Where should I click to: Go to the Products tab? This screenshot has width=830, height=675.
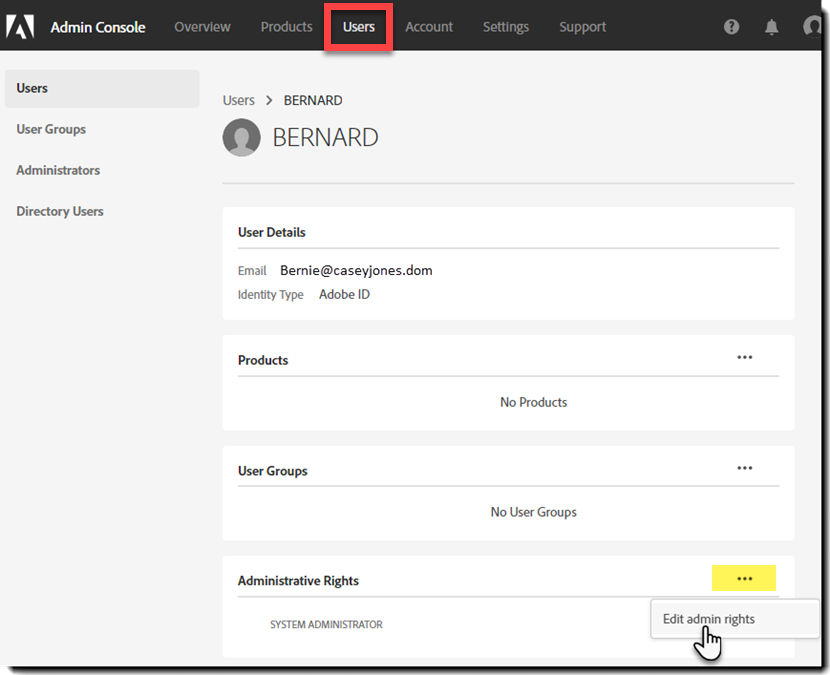point(286,27)
